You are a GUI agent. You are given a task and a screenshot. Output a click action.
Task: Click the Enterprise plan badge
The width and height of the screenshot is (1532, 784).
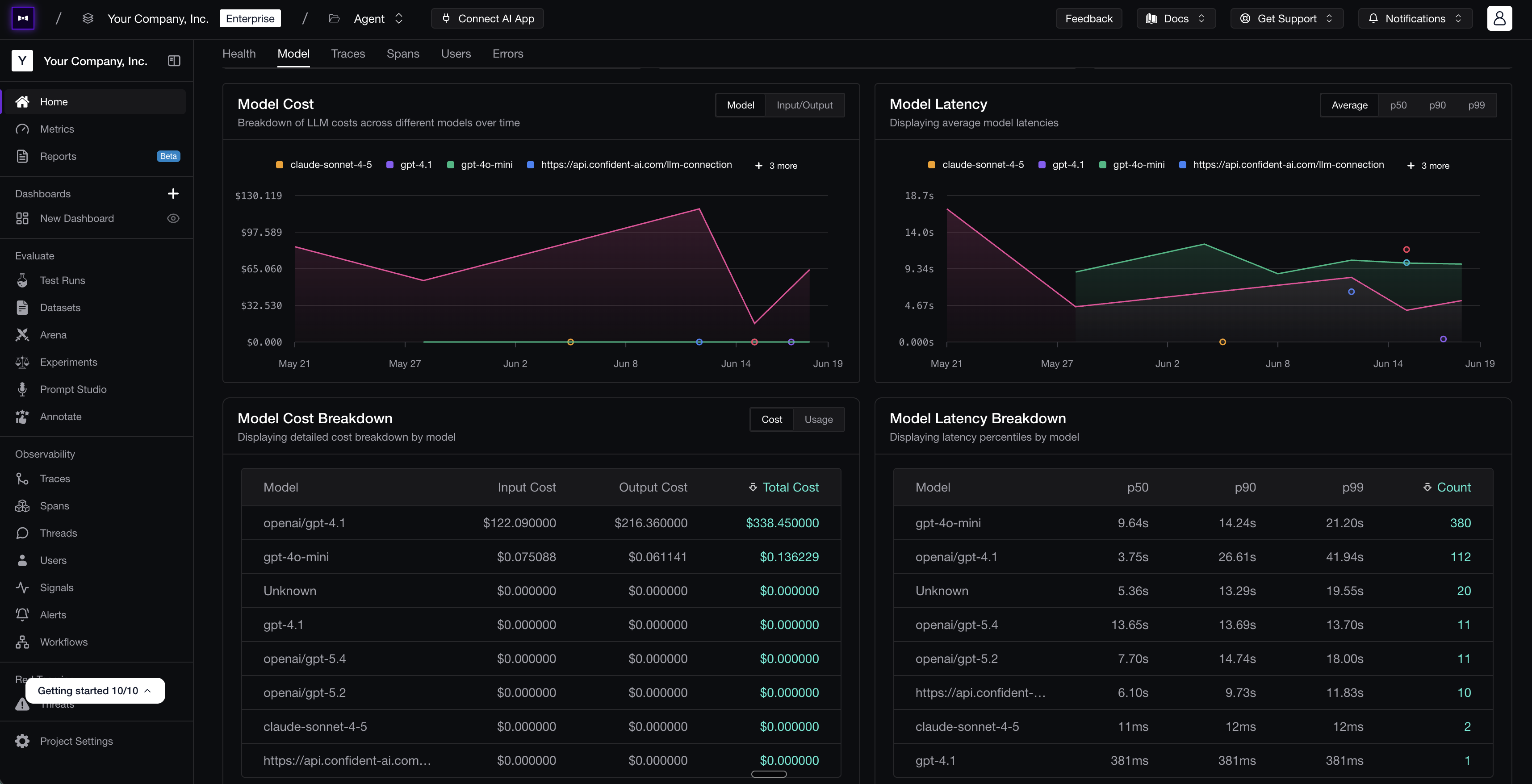point(250,18)
